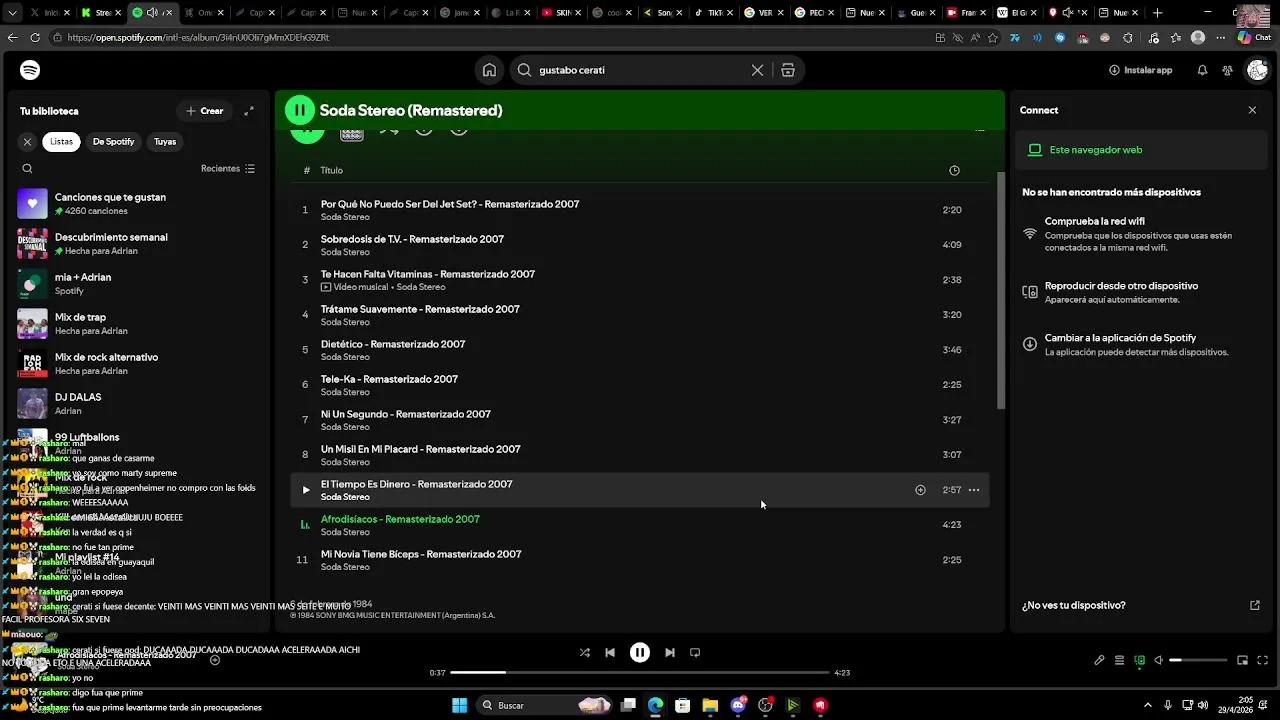Image resolution: width=1280 pixels, height=720 pixels.
Task: Open the Browse icon beside search bar
Action: 788,70
